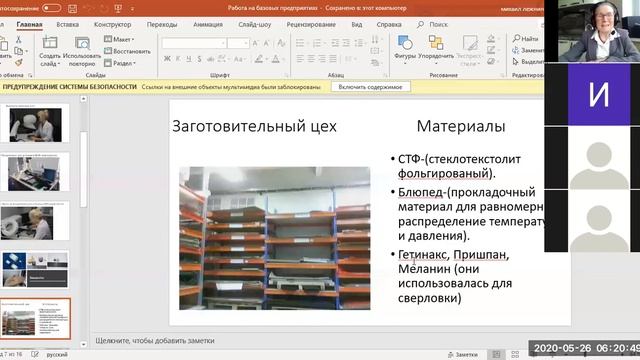This screenshot has width=640, height=360.
Task: Click the Заменить replace button
Action: (528, 50)
